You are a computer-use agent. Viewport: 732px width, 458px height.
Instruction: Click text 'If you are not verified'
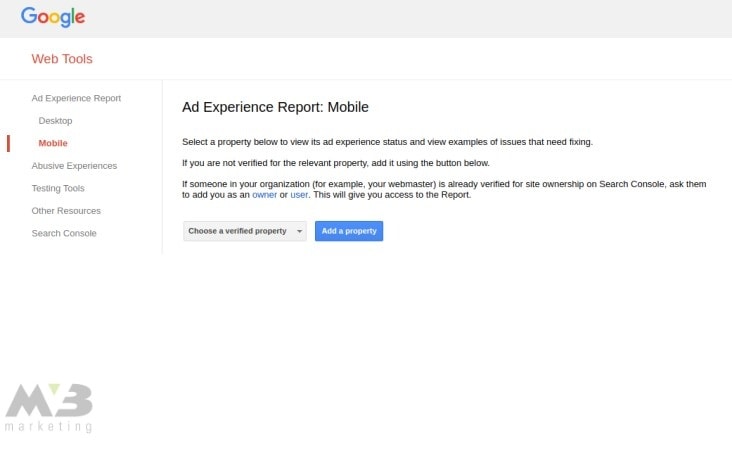tap(225, 163)
